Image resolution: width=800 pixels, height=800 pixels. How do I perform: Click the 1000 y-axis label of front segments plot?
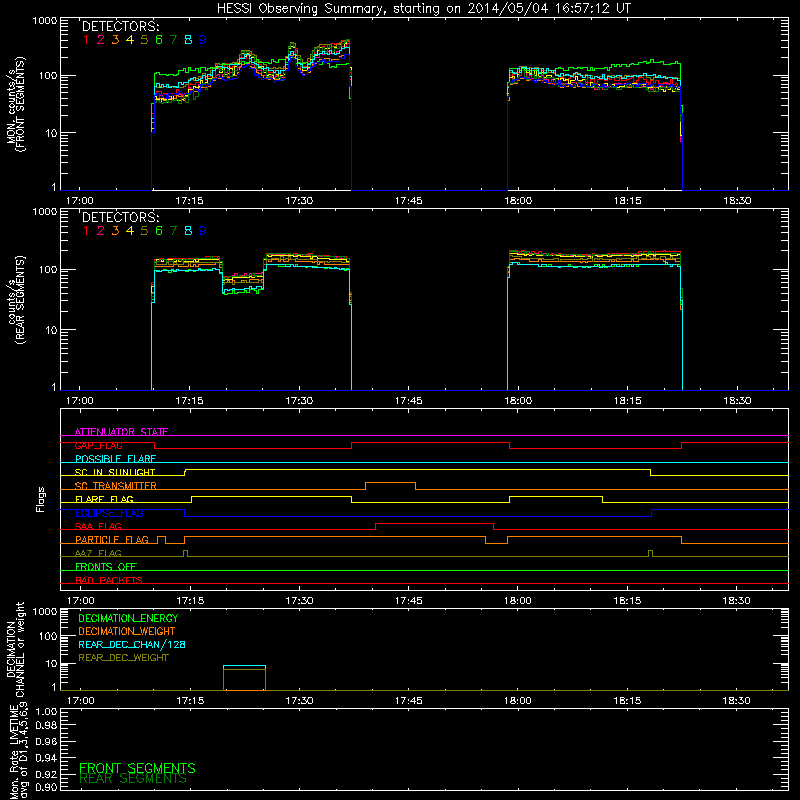pyautogui.click(x=45, y=21)
